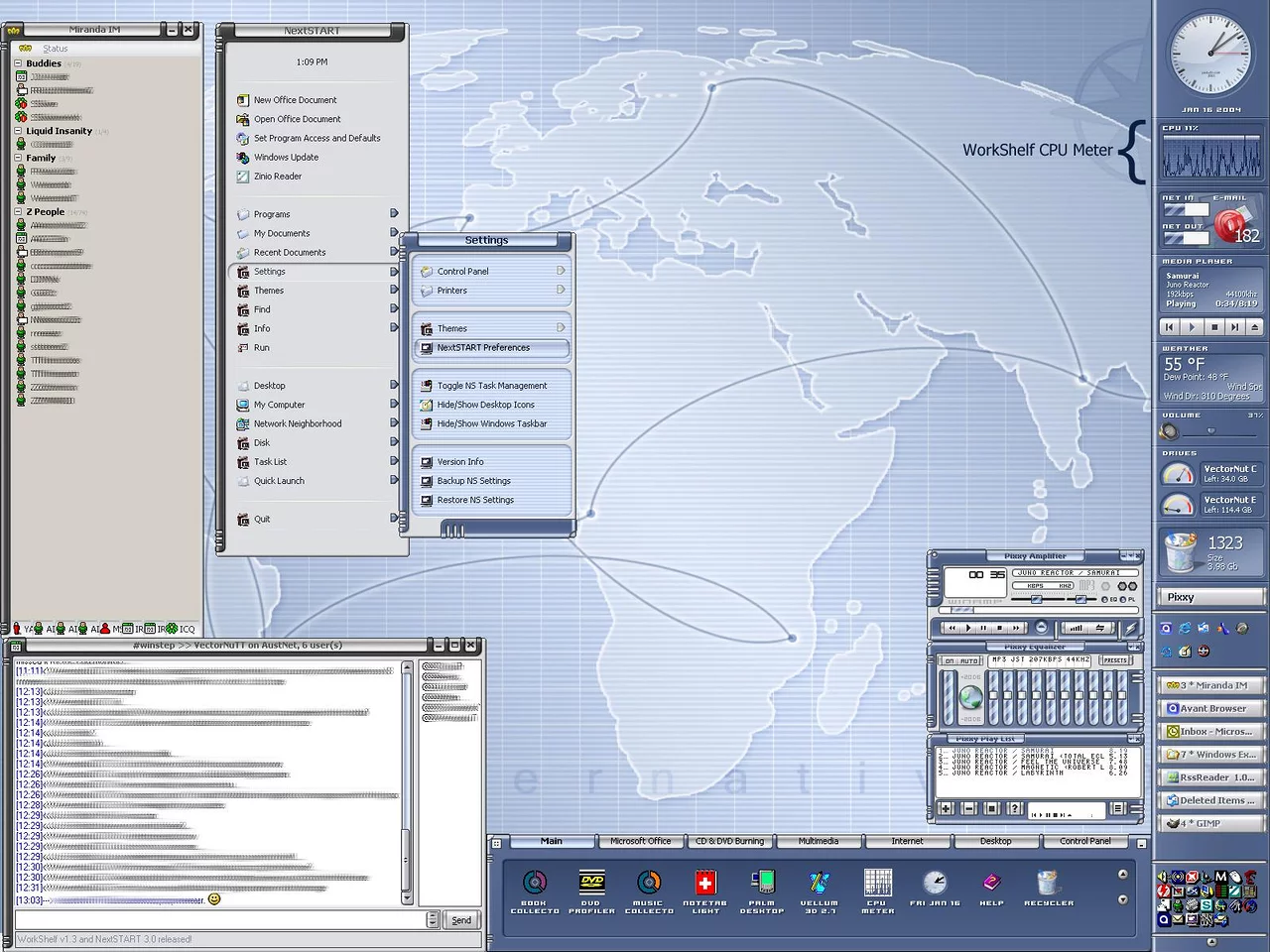Launch DVD Profiler from the shelf
Image resolution: width=1270 pixels, height=952 pixels.
tap(591, 885)
